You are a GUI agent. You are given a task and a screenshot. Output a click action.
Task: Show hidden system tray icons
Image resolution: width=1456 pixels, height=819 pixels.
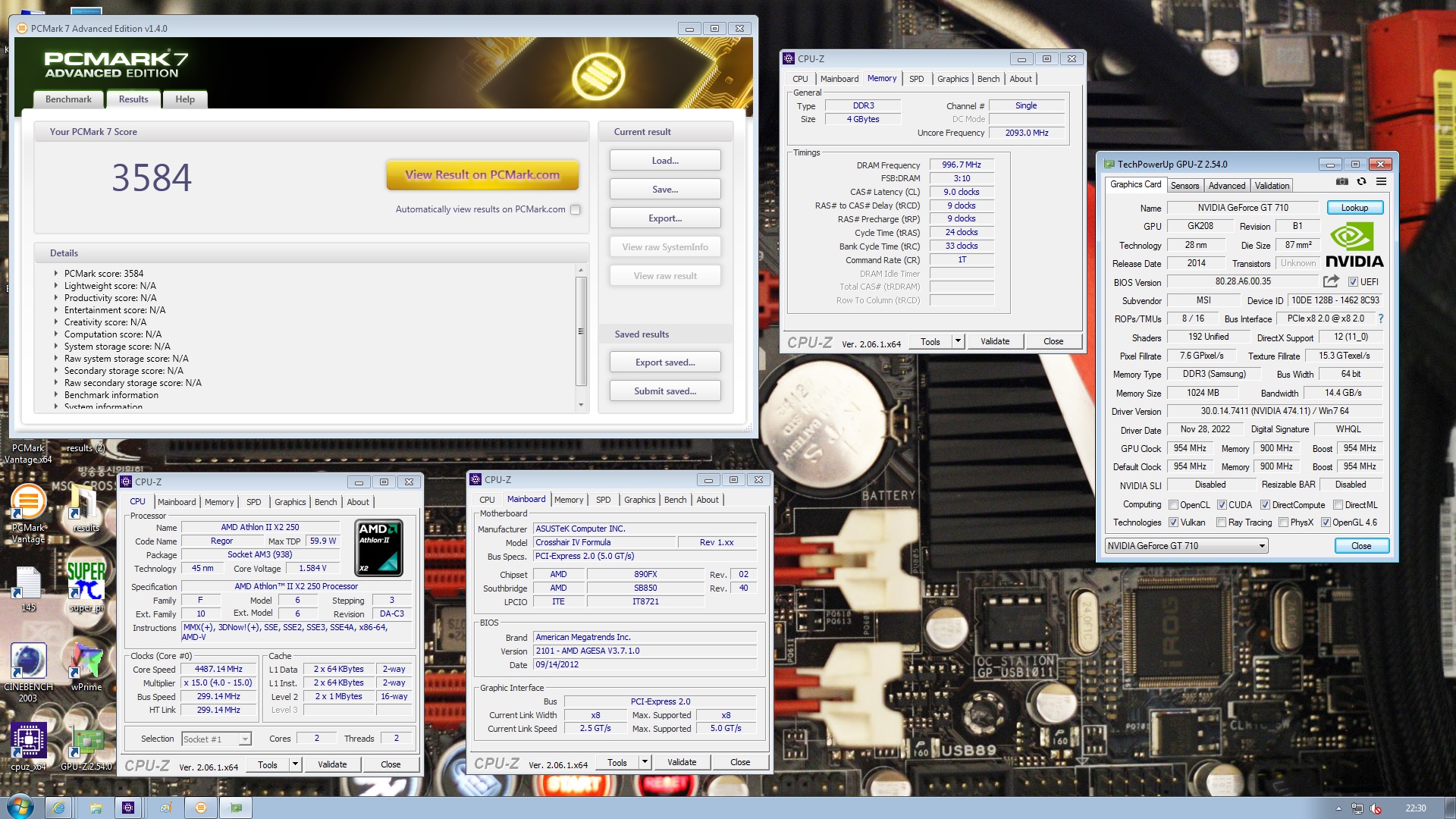coord(1338,808)
